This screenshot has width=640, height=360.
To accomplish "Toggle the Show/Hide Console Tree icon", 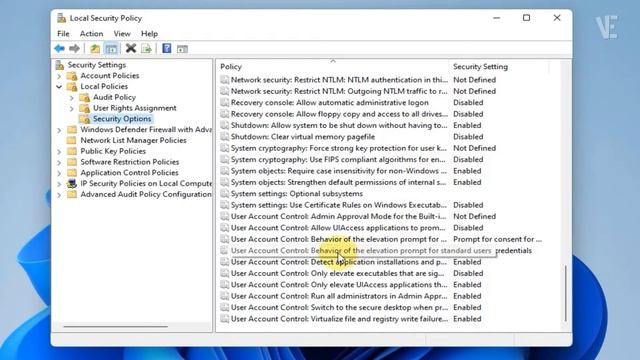I will [x=111, y=49].
